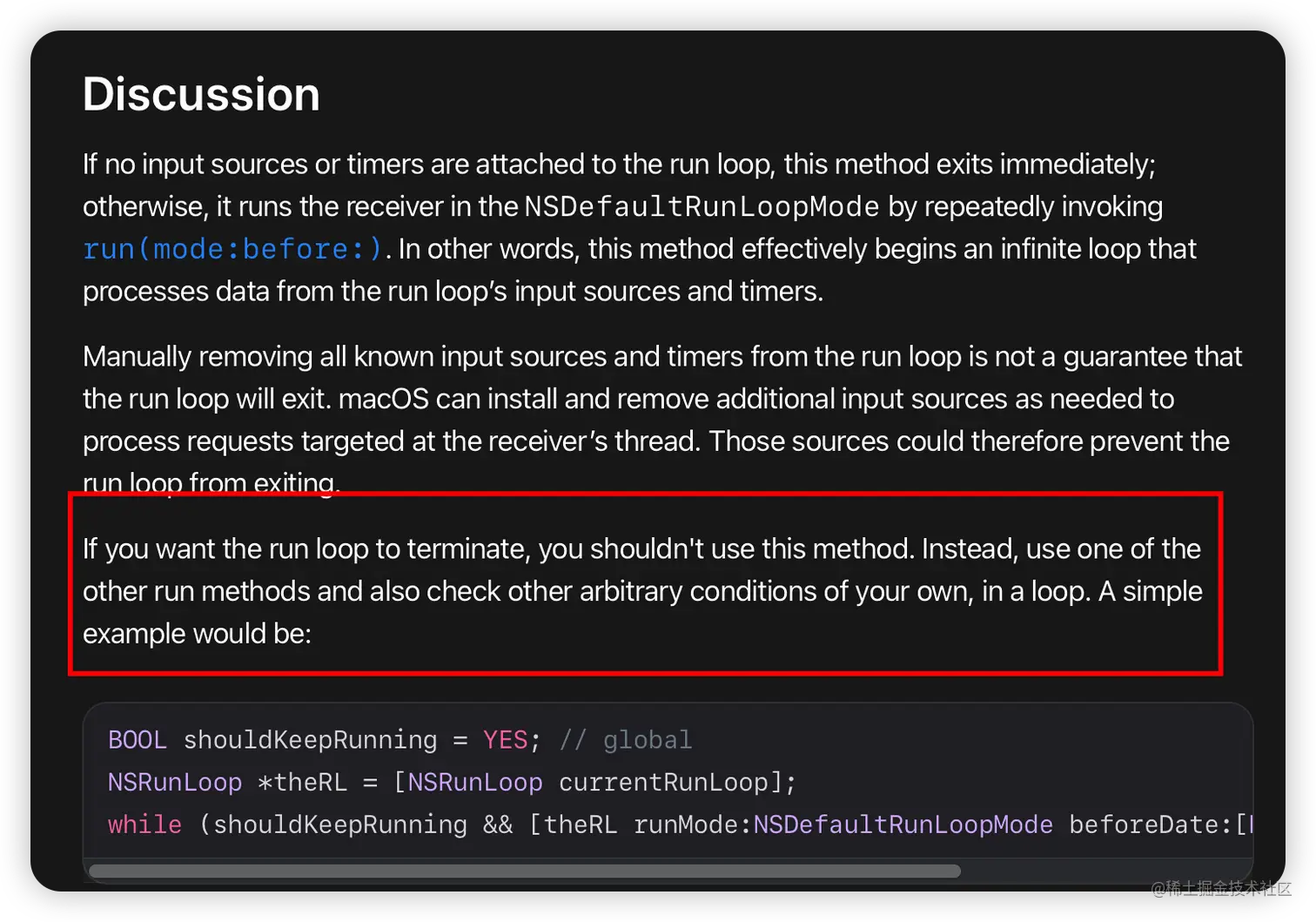Screen dimensions: 1316x922
Task: Click the shouldKeepRunning declaration on first code line
Action: 311,740
